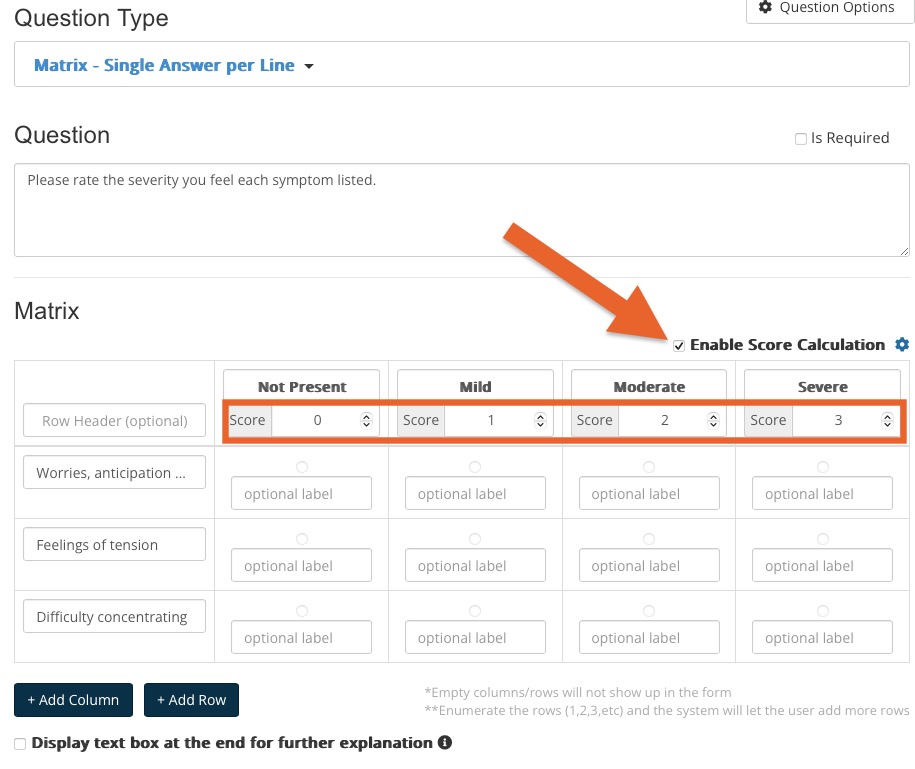Disable the Enable Score Calculation checkbox

click(679, 345)
